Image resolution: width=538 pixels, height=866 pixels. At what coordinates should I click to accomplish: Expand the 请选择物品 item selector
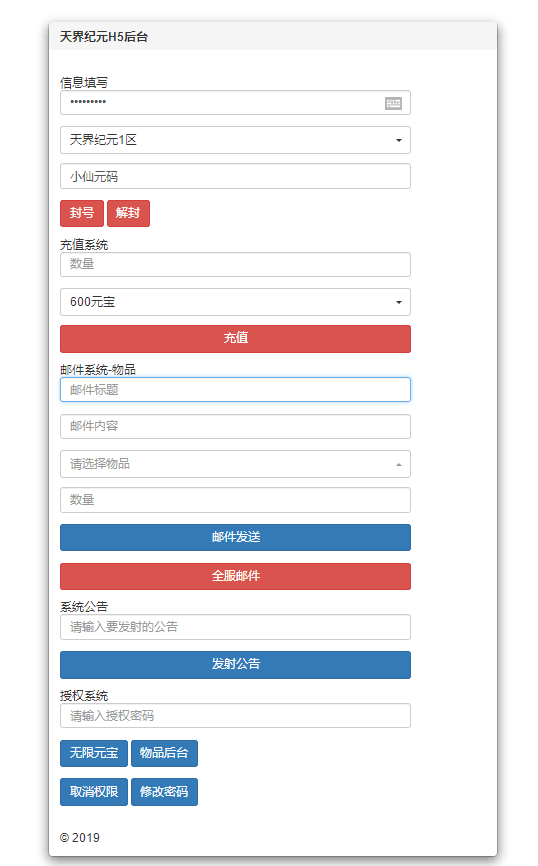coord(235,464)
